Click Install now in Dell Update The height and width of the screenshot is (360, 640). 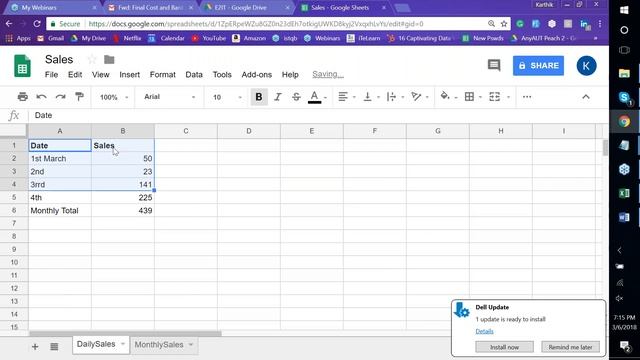click(x=504, y=347)
